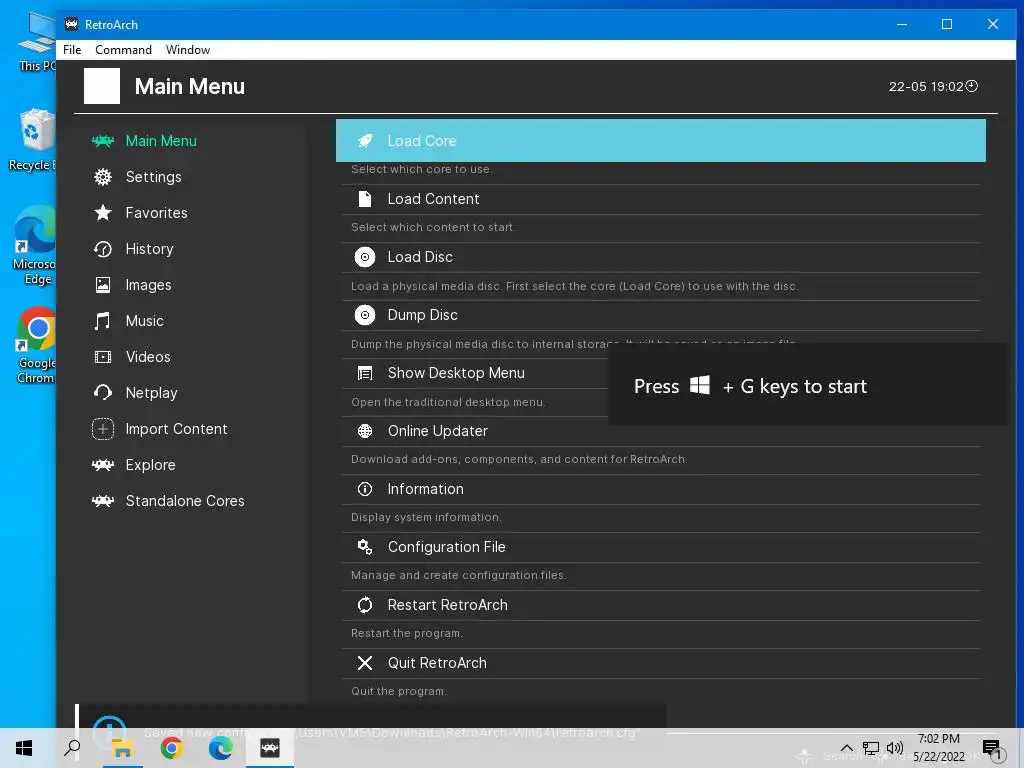Launch Chrome from the taskbar

pyautogui.click(x=171, y=748)
